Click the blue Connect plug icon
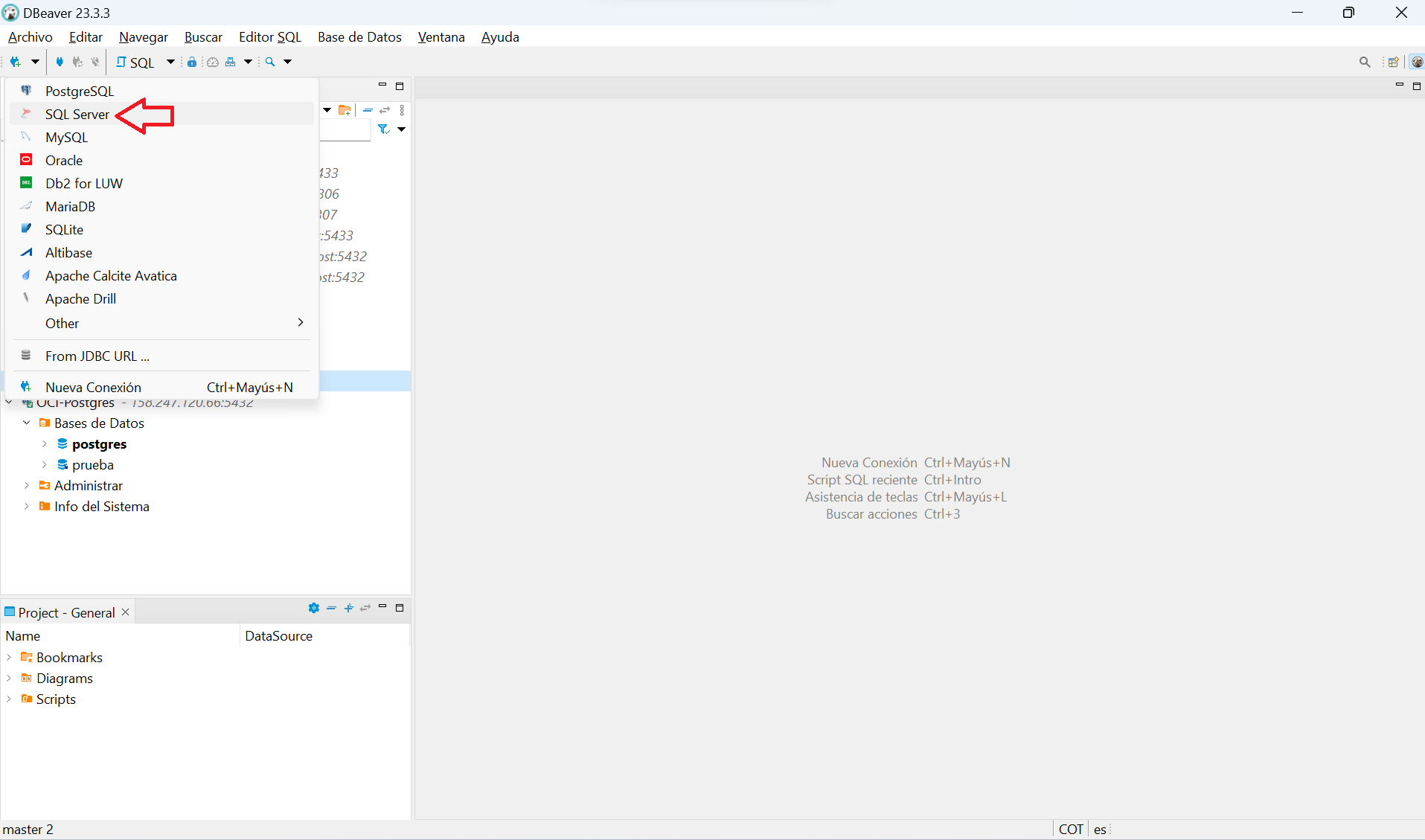Image resolution: width=1425 pixels, height=840 pixels. click(x=60, y=62)
